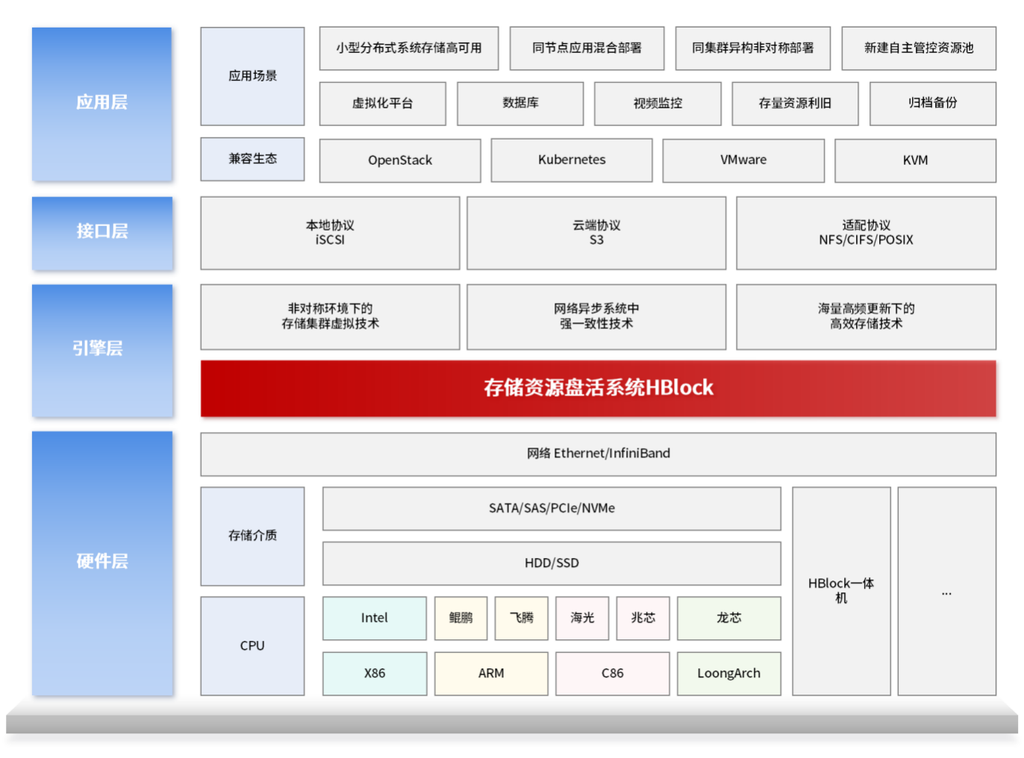
Task: Click the red 存储资源盘活系统HBlock banner
Action: coord(598,388)
